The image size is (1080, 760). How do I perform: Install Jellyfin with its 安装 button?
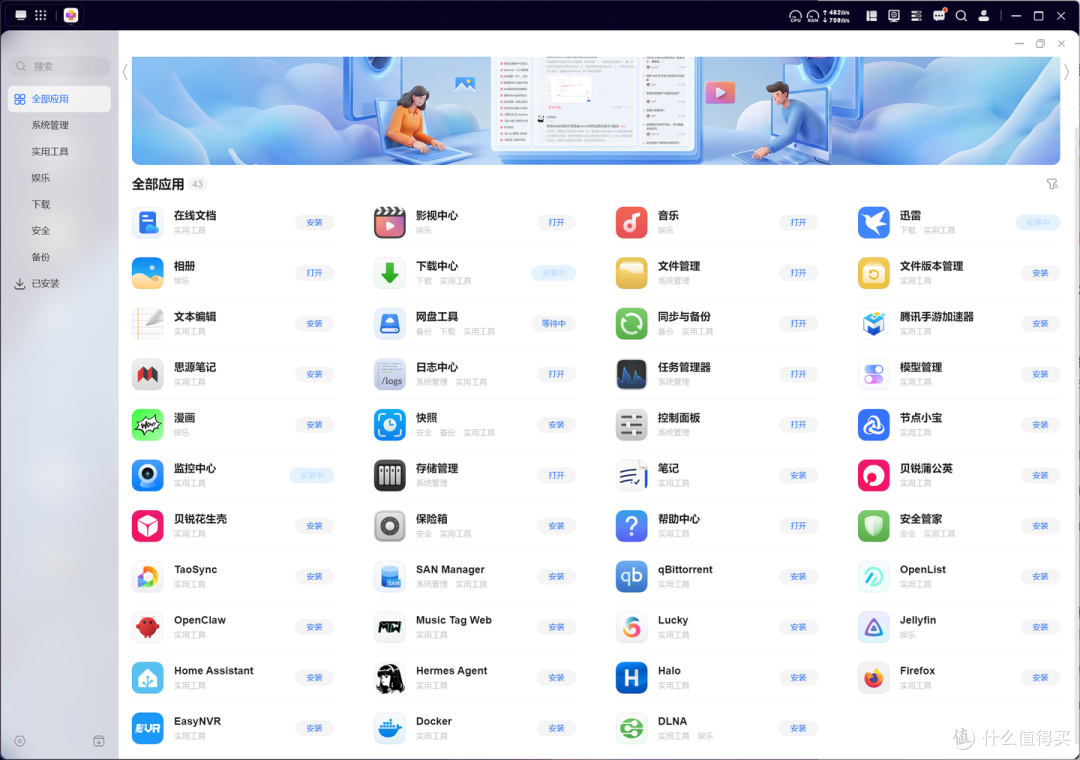(x=1040, y=627)
